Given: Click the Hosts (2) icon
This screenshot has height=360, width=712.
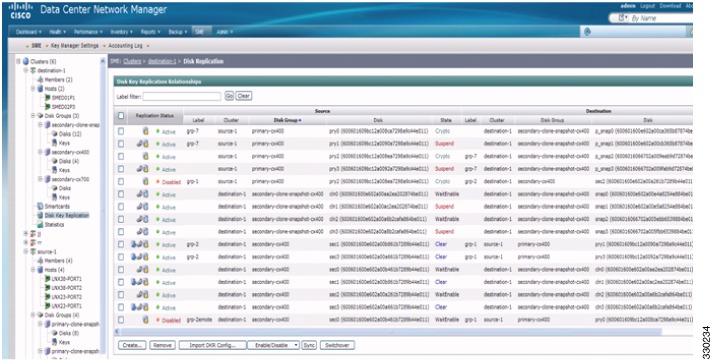Looking at the screenshot, I should tap(40, 89).
